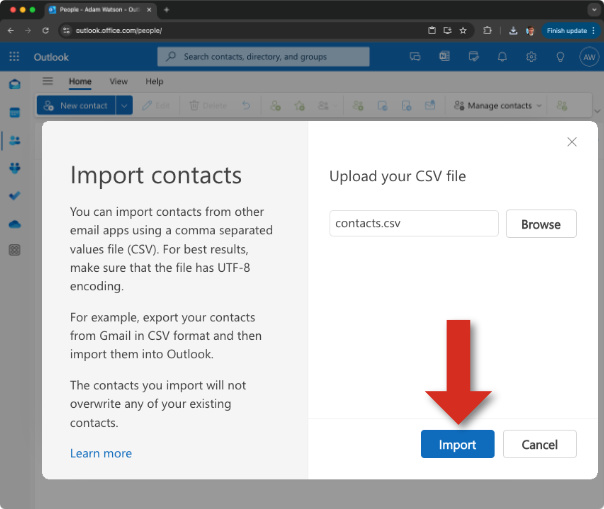The width and height of the screenshot is (604, 509).
Task: Open notifications bell icon
Action: point(502,57)
